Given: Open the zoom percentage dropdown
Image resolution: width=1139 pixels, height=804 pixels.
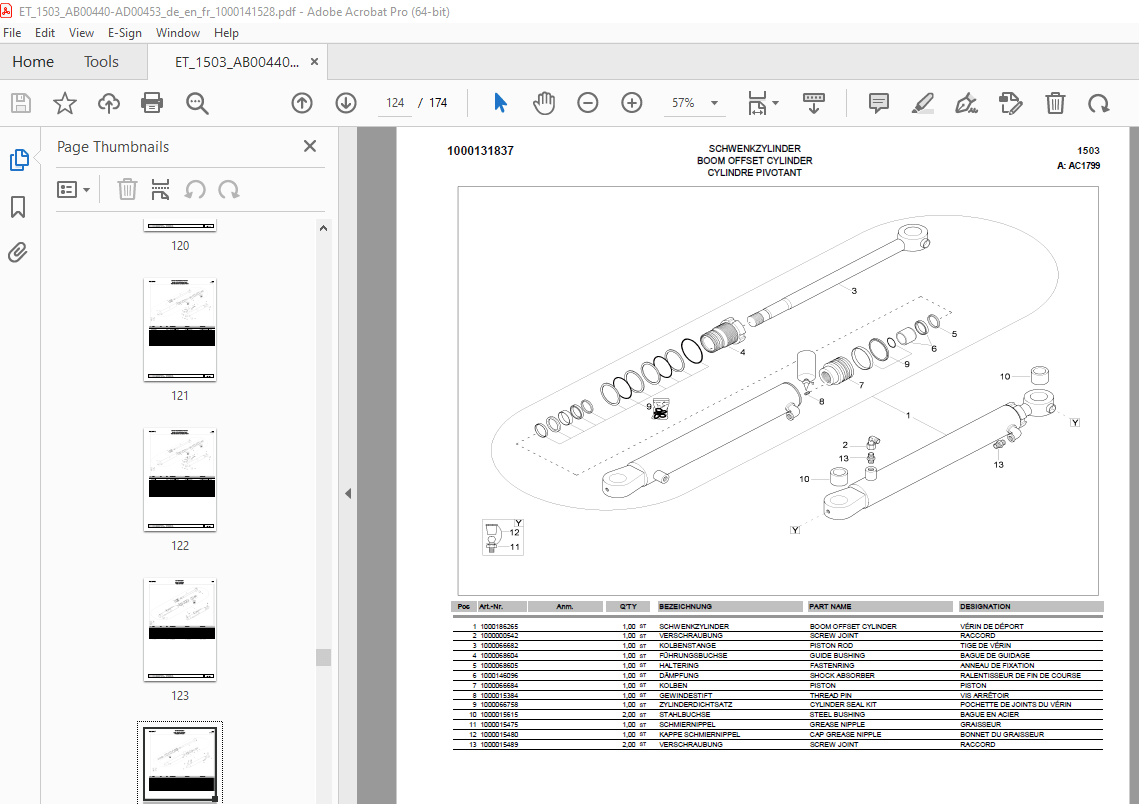Looking at the screenshot, I should click(715, 103).
